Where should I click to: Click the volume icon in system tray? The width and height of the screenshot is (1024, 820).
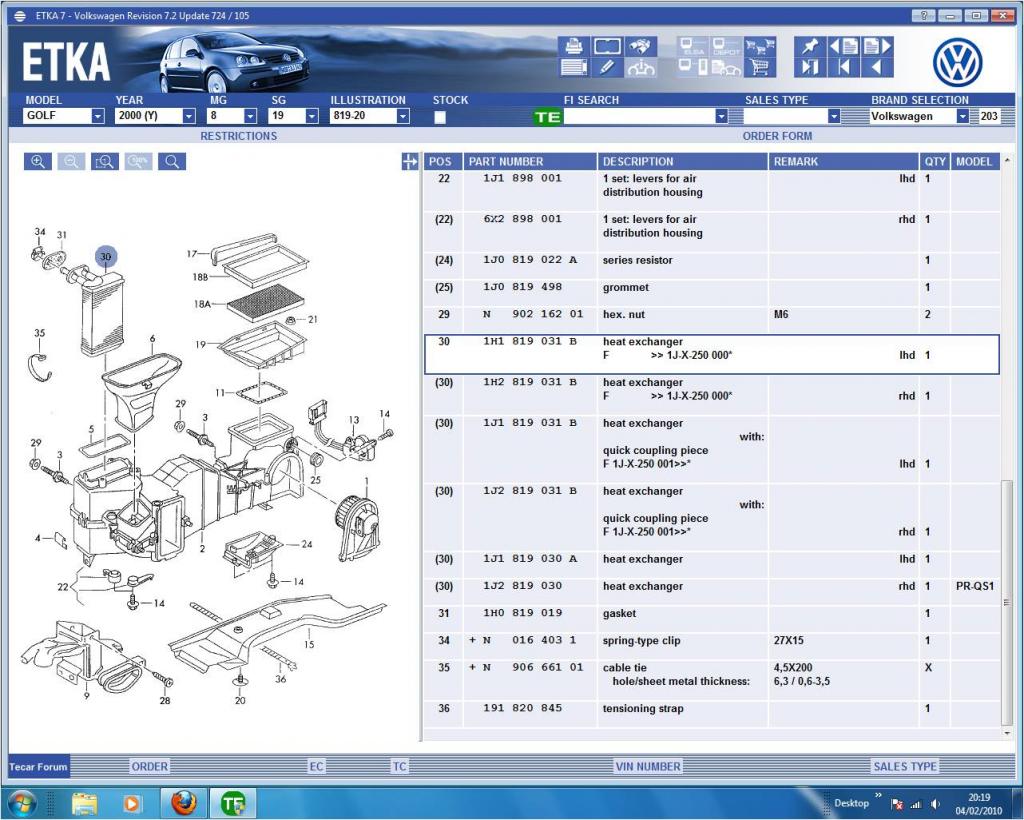click(x=936, y=804)
